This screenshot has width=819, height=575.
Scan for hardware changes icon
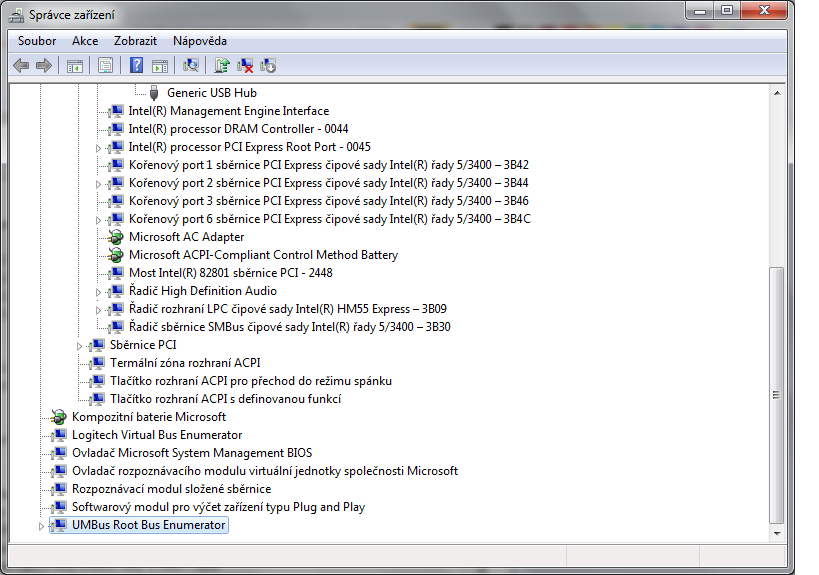pyautogui.click(x=191, y=65)
